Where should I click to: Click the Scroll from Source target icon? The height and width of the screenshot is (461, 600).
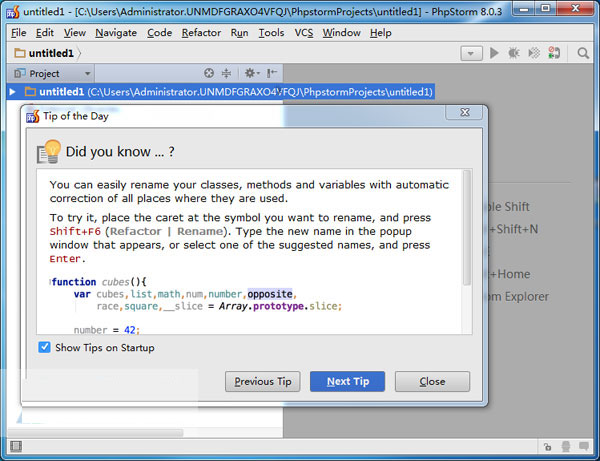(209, 73)
